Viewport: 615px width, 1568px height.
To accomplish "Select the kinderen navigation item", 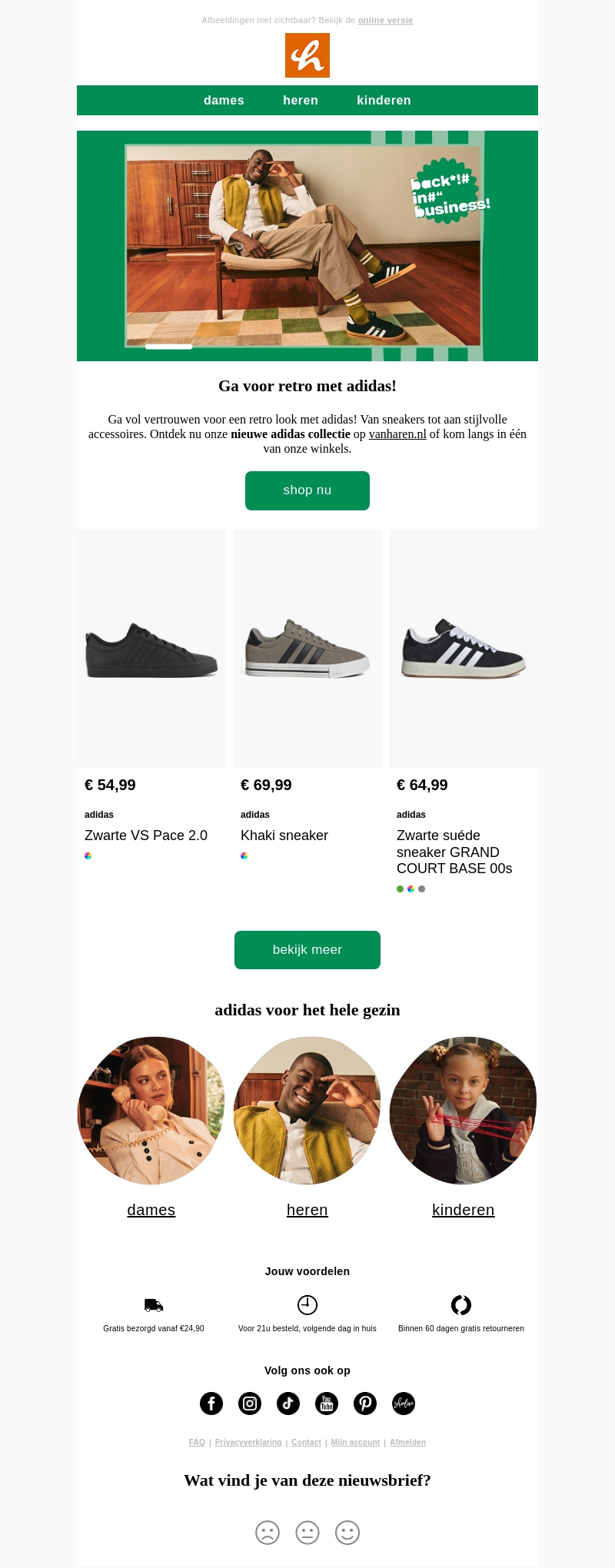I will [384, 101].
